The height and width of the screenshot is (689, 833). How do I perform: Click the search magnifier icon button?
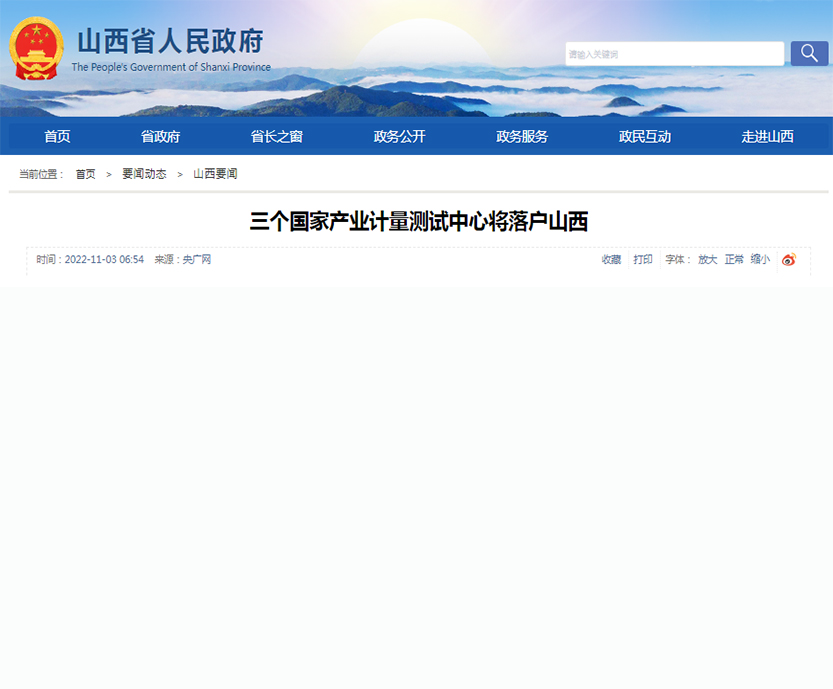[809, 53]
